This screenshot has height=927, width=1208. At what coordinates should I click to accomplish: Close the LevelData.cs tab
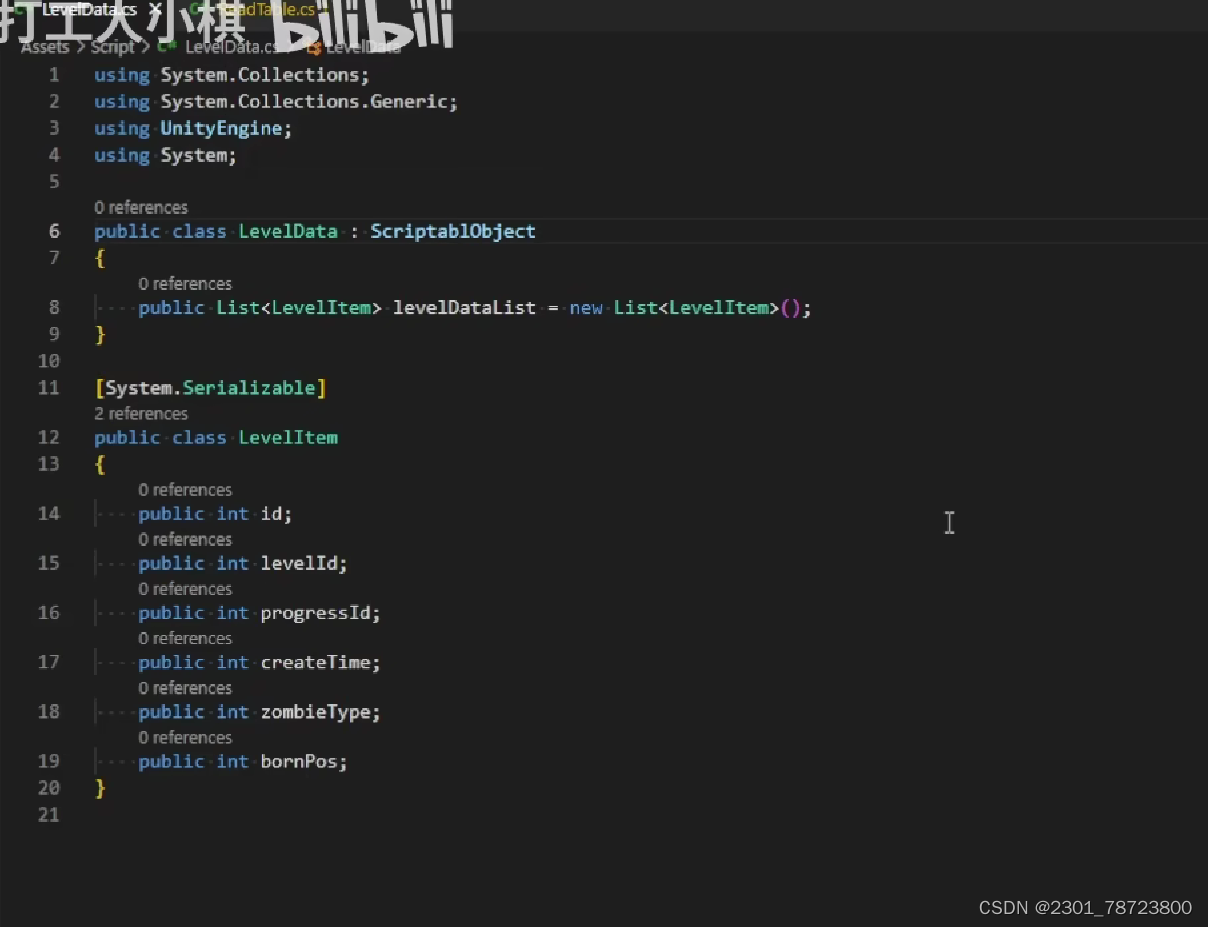point(154,10)
